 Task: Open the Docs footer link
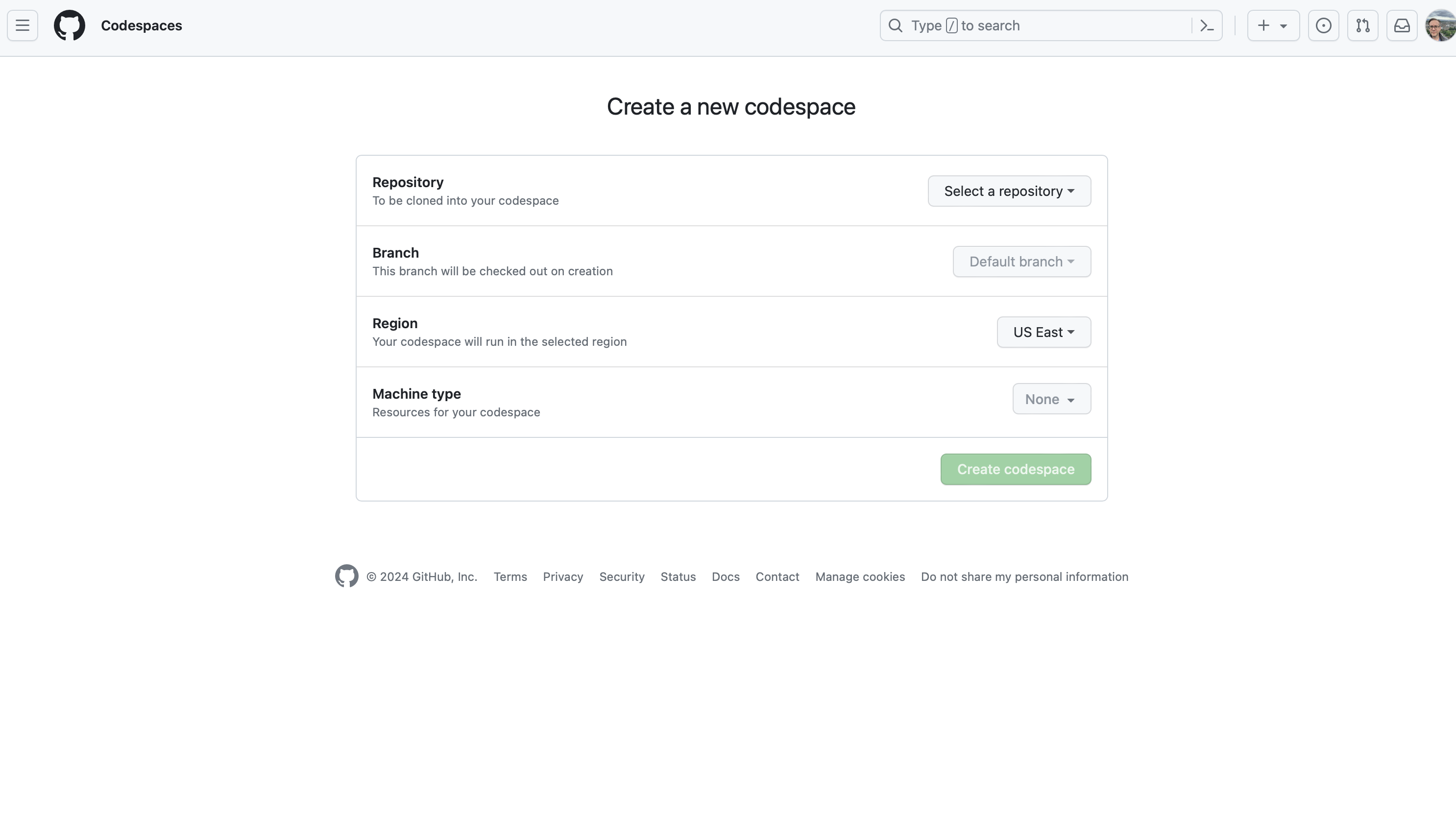(x=725, y=576)
